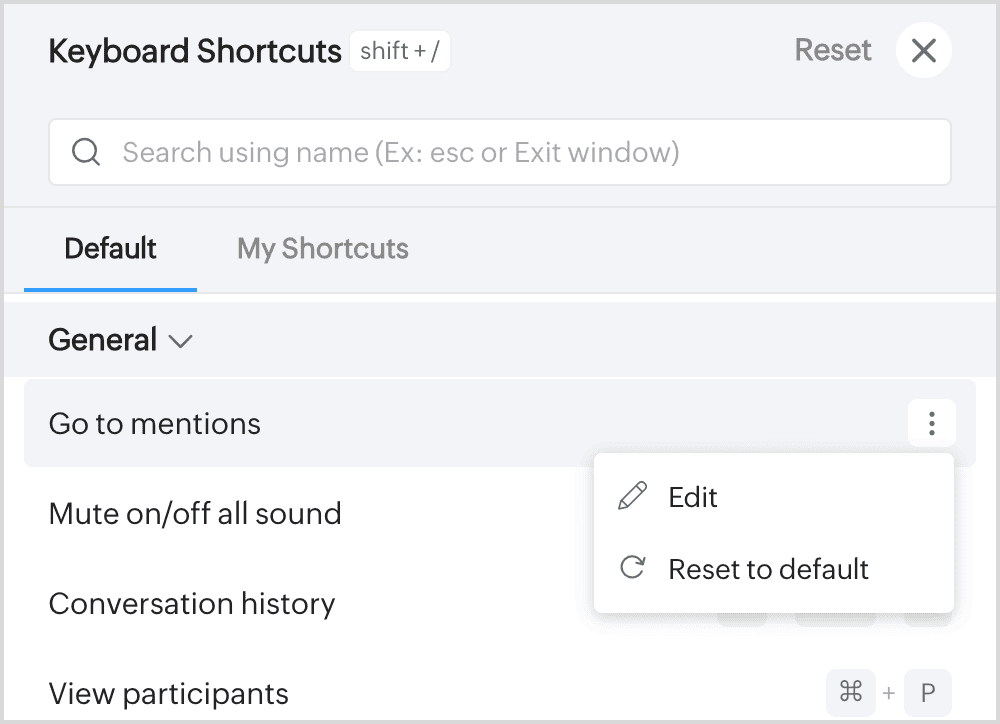Close the Keyboard Shortcuts panel with the X
Screen dimensions: 1000x724
pyautogui.click(x=923, y=50)
